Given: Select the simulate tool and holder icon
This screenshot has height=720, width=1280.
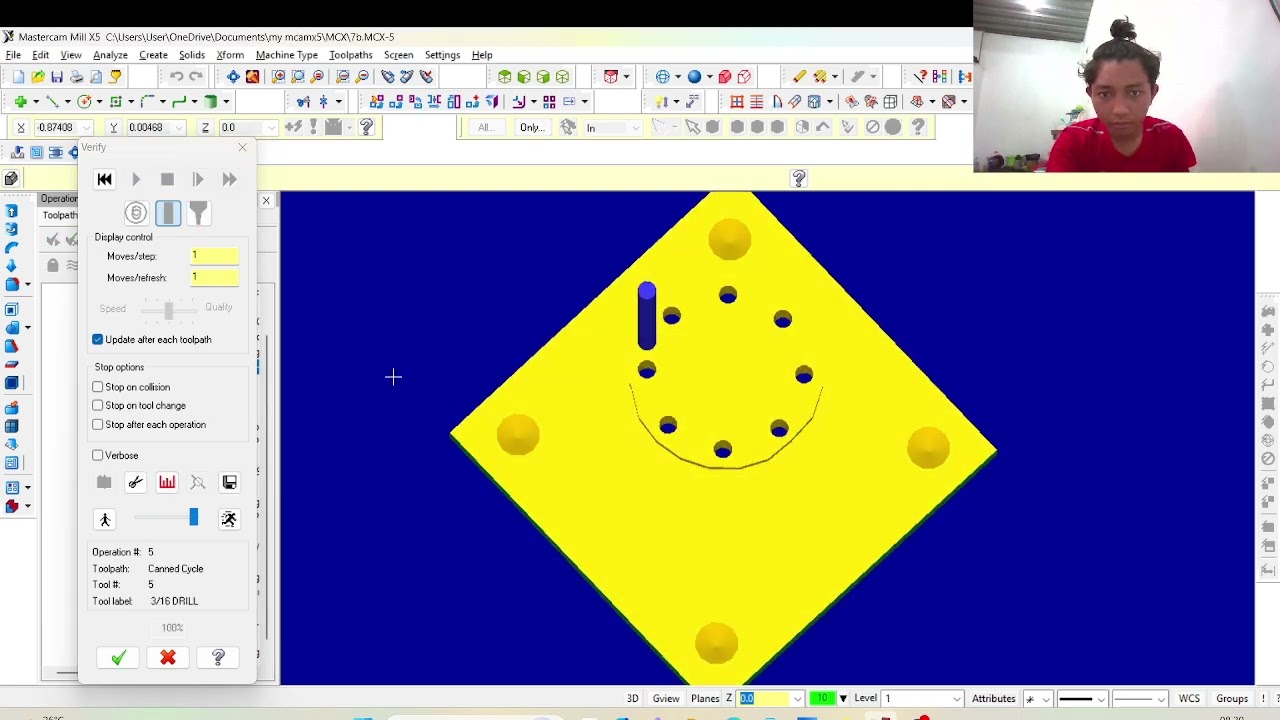Looking at the screenshot, I should (x=198, y=212).
